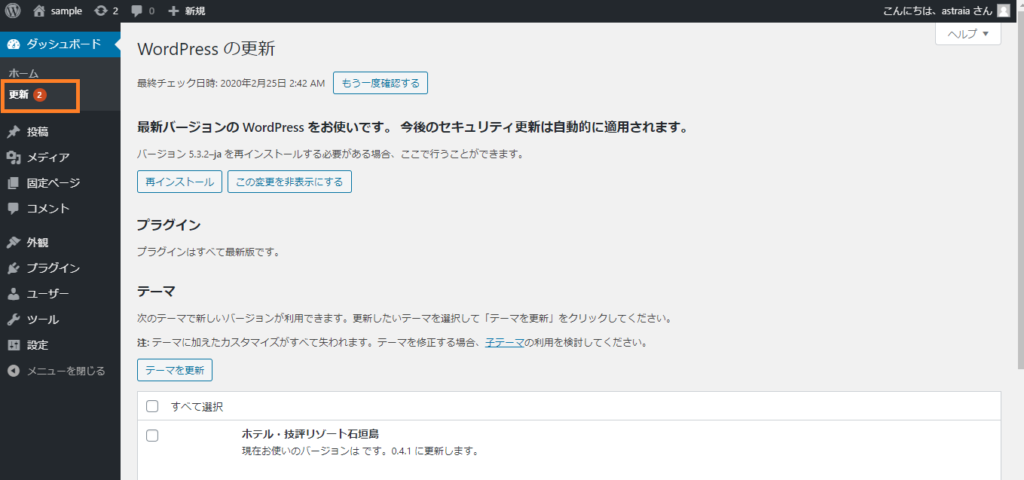Open the 子テーマ link
1024x480 pixels.
pos(506,342)
